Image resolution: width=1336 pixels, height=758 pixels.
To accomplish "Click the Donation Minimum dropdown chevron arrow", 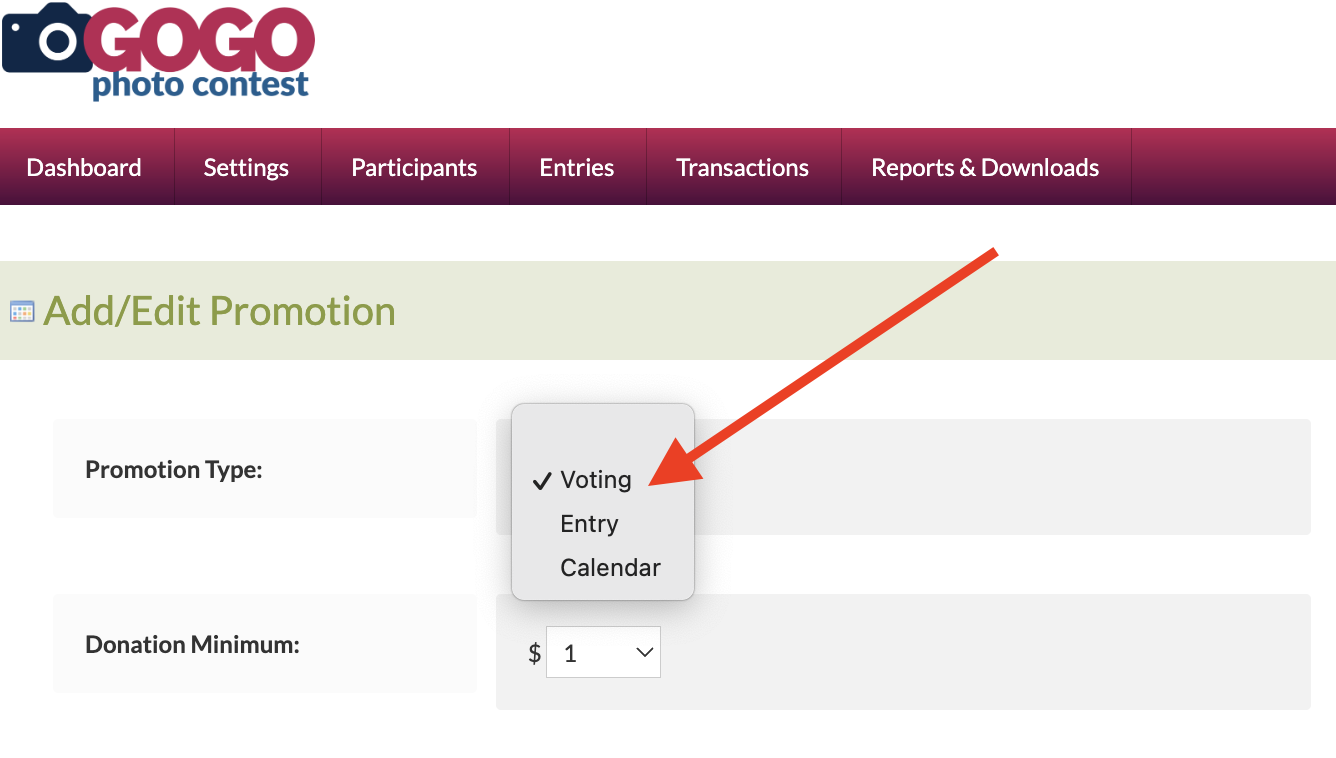I will coord(644,653).
